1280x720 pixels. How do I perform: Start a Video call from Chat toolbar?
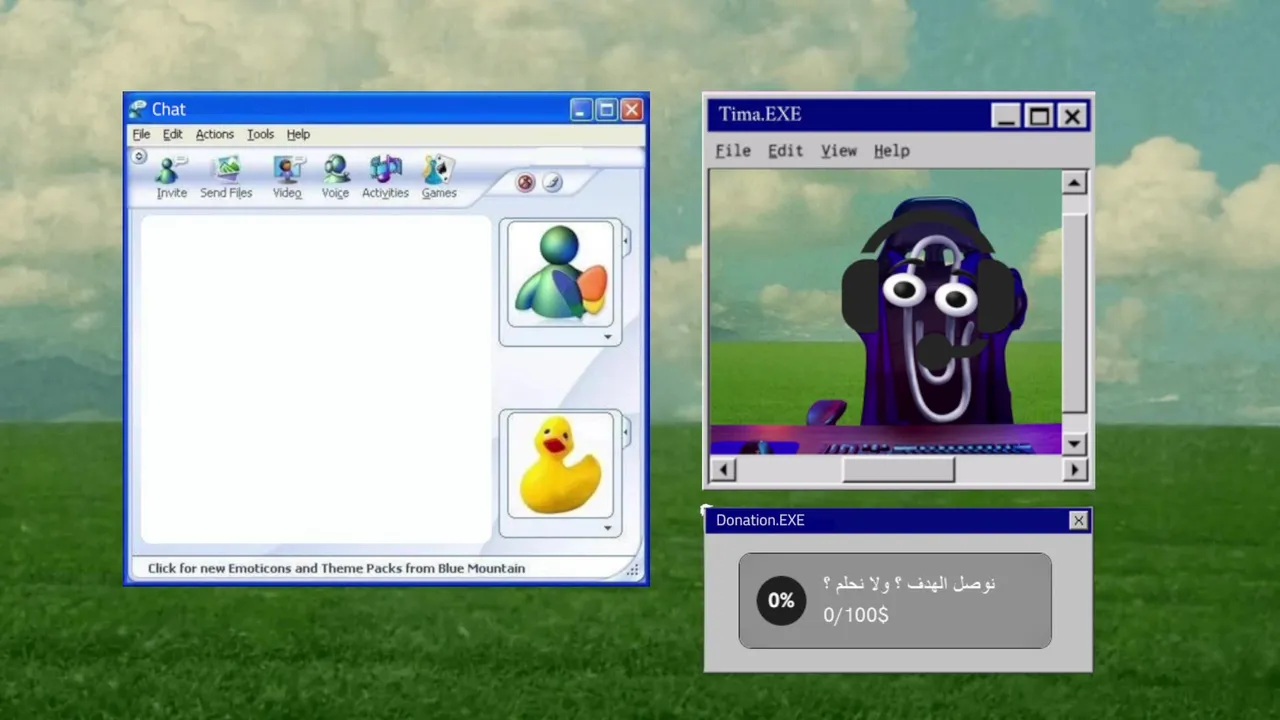click(x=287, y=178)
